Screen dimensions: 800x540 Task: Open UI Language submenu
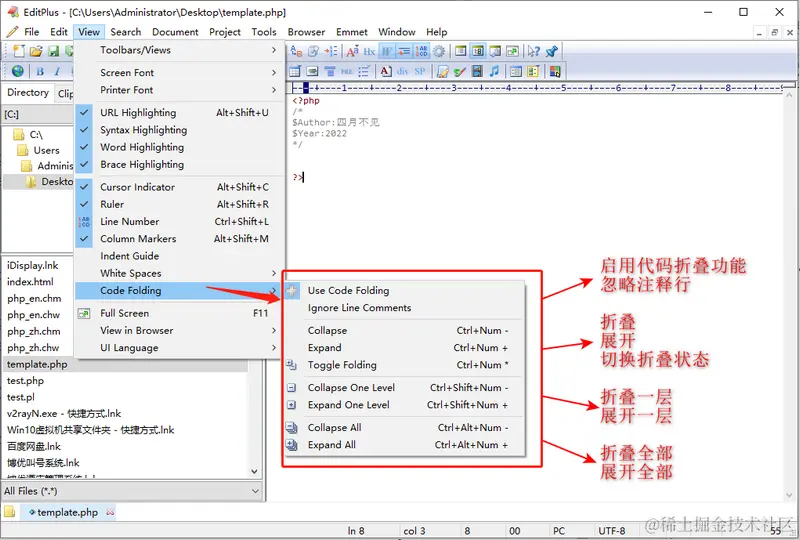179,348
